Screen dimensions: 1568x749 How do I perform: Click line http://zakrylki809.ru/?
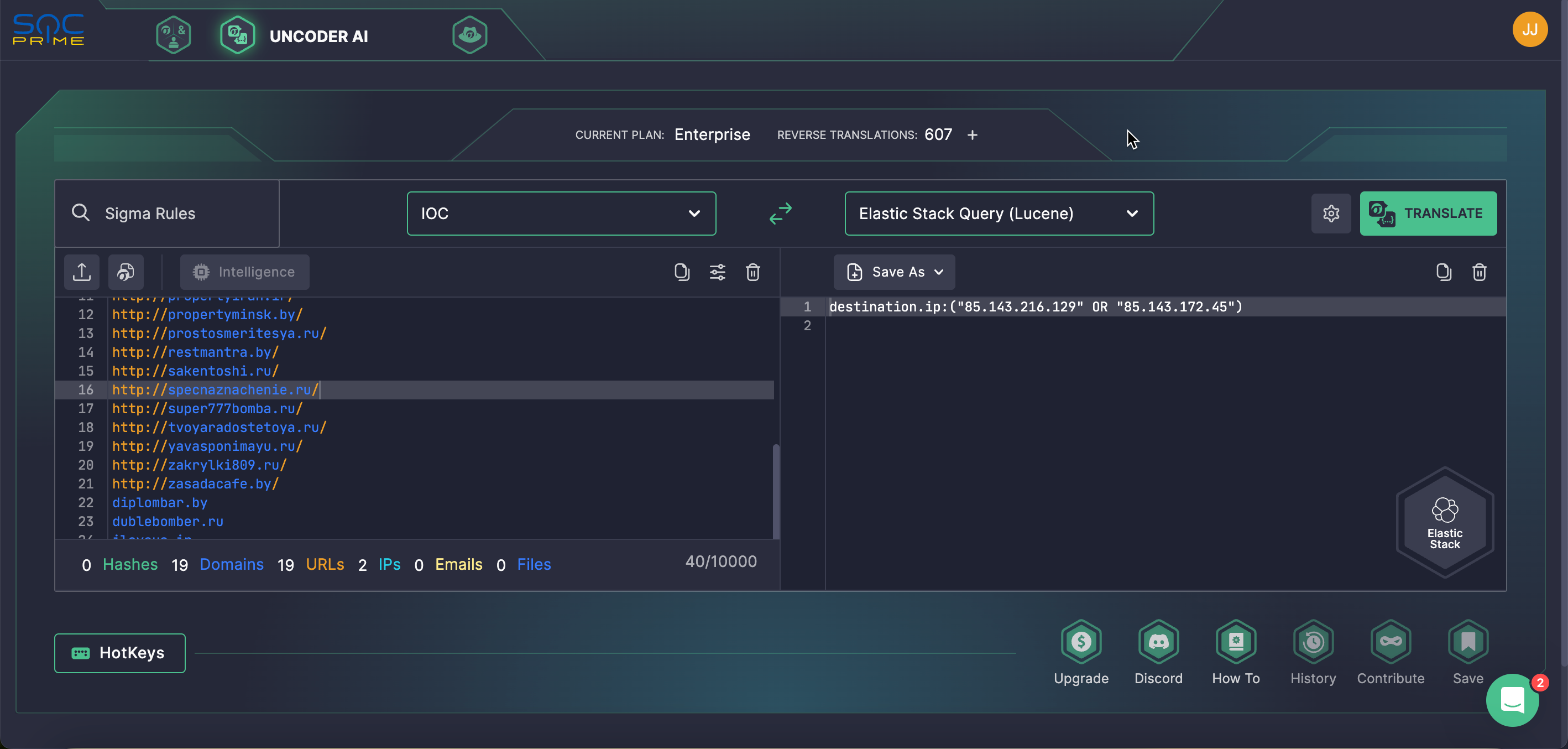(x=200, y=465)
